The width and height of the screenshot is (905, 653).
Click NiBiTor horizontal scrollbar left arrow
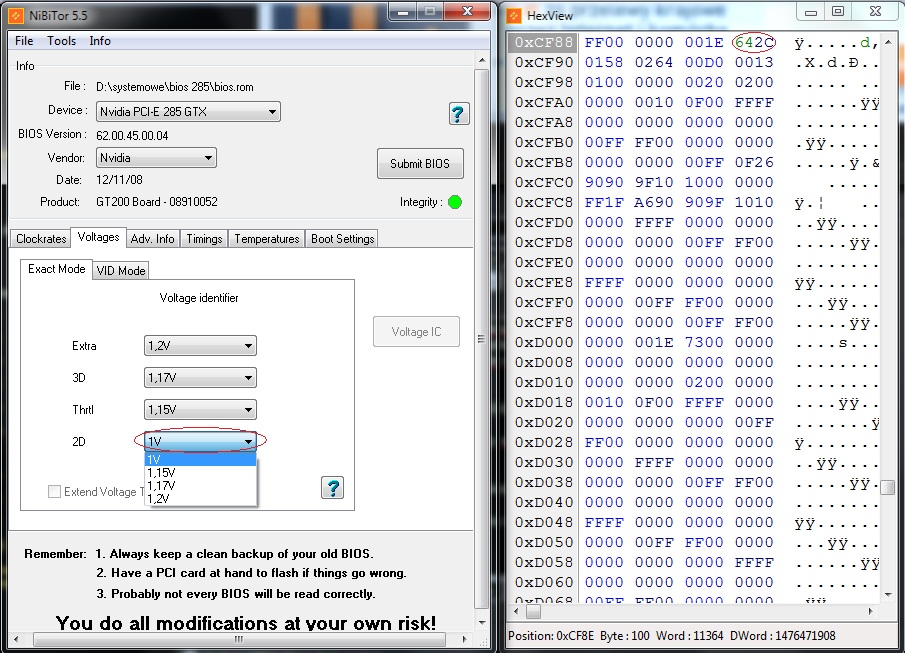pyautogui.click(x=16, y=639)
